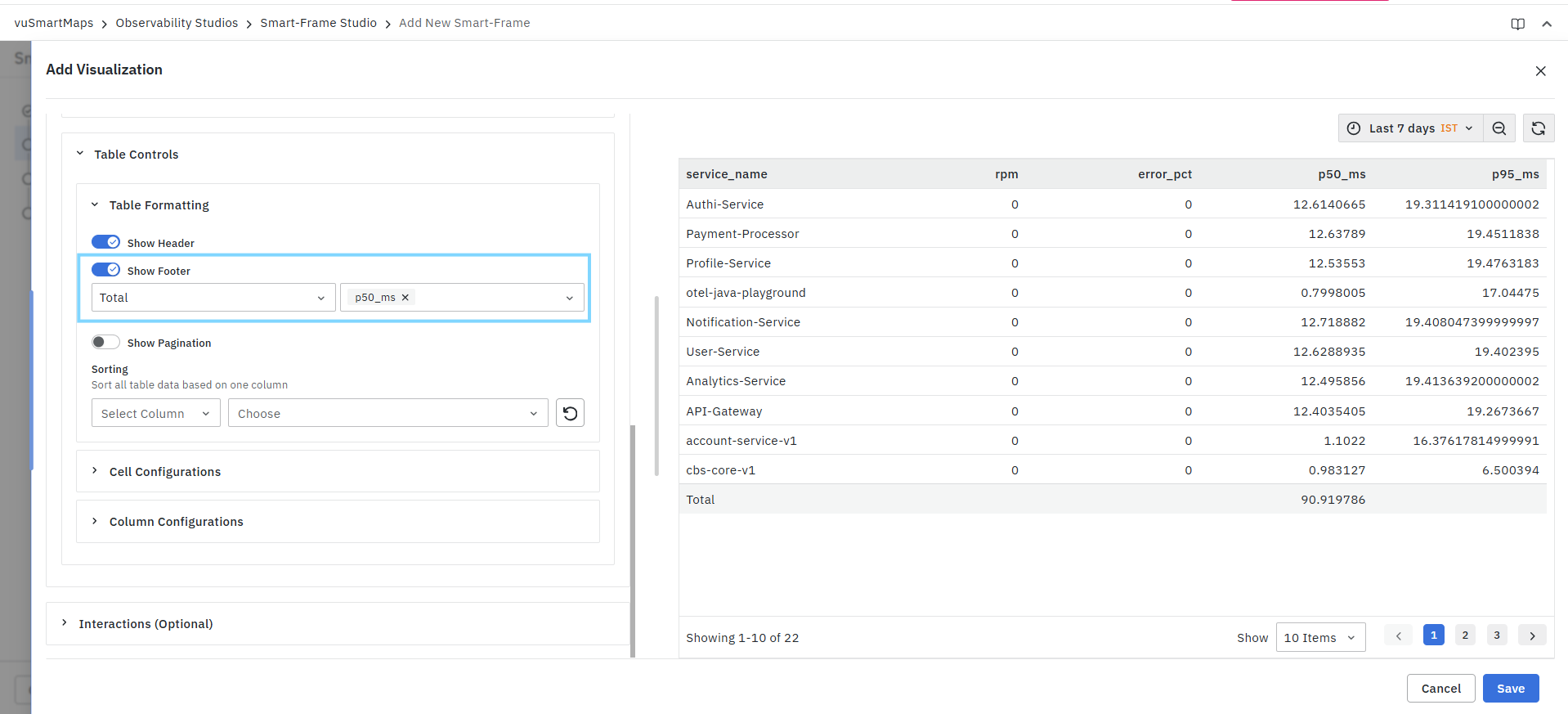Screen dimensions: 1568x714
Task: Reset the sorting configuration
Action: [x=570, y=413]
